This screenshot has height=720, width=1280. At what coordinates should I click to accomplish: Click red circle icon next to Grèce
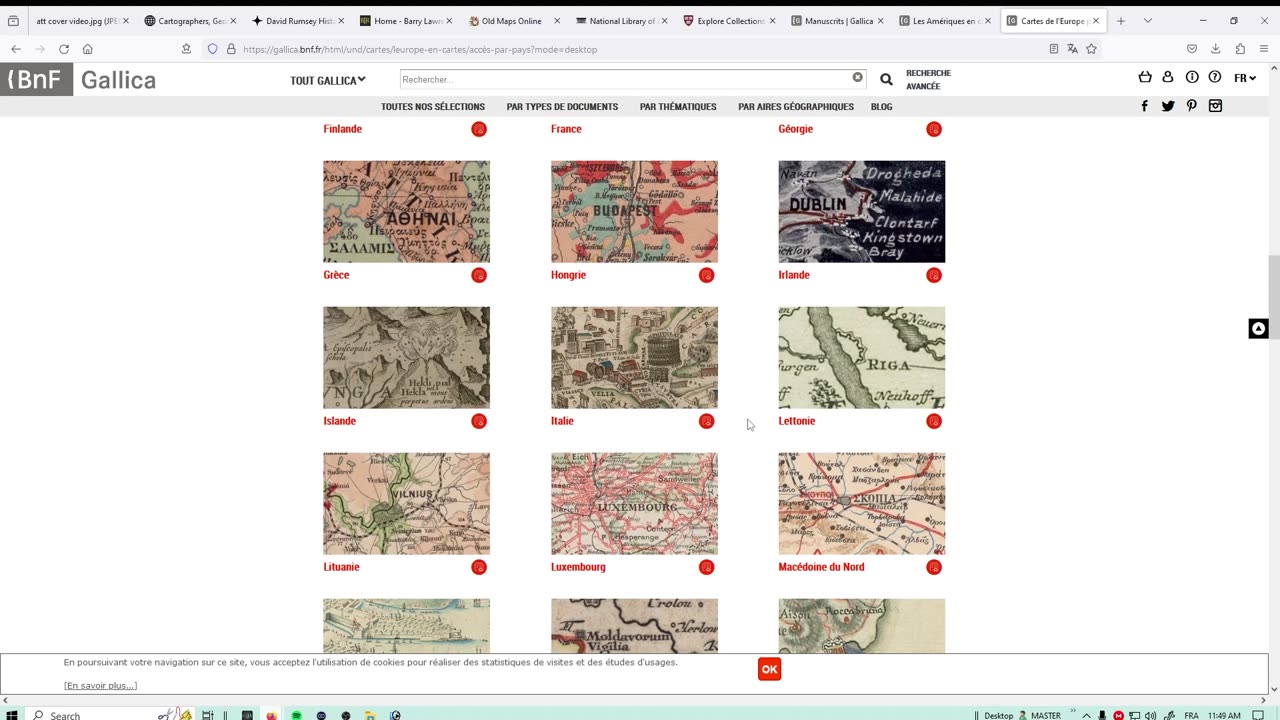[x=479, y=275]
